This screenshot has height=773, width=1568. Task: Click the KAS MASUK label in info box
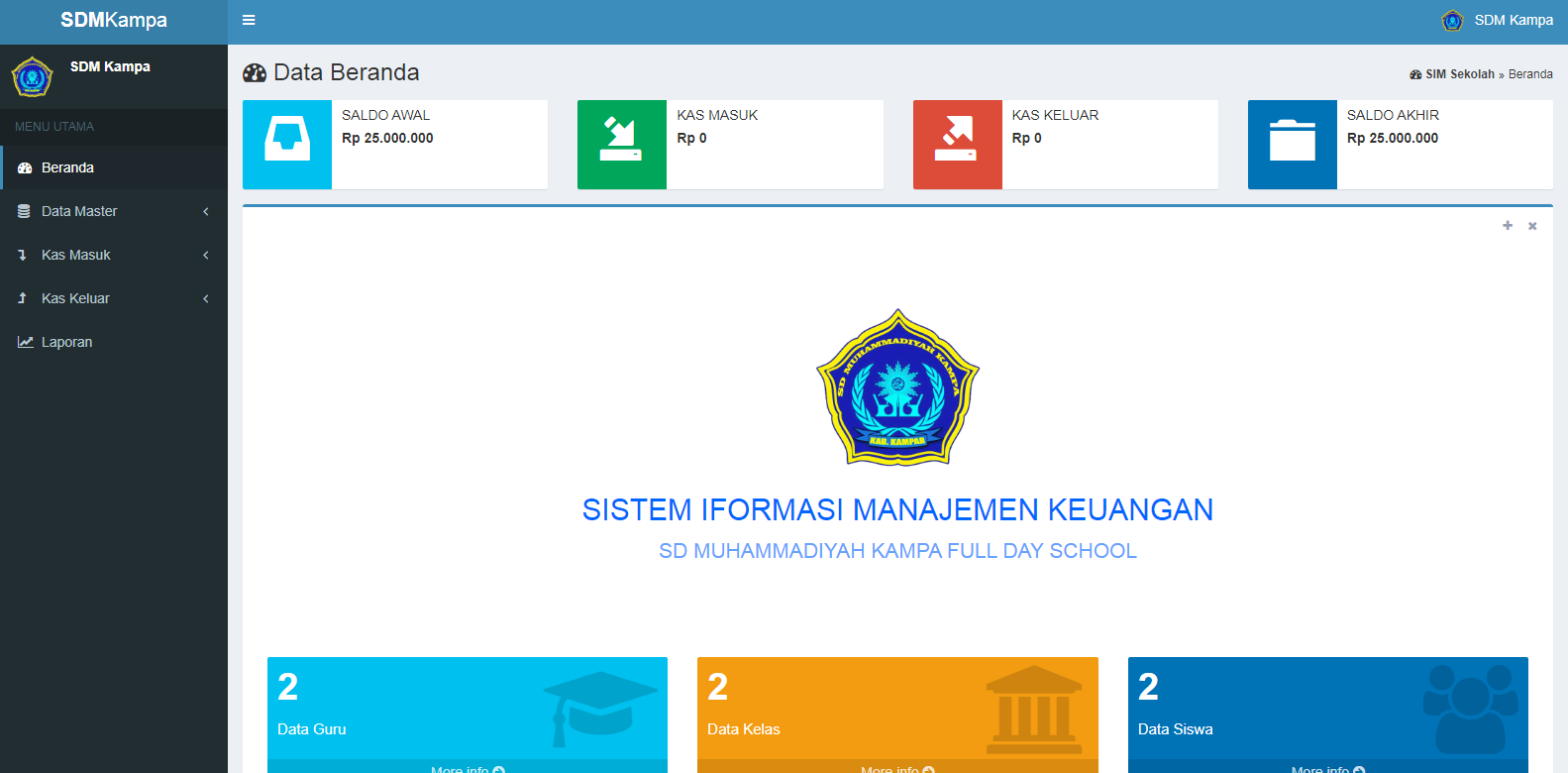(717, 115)
